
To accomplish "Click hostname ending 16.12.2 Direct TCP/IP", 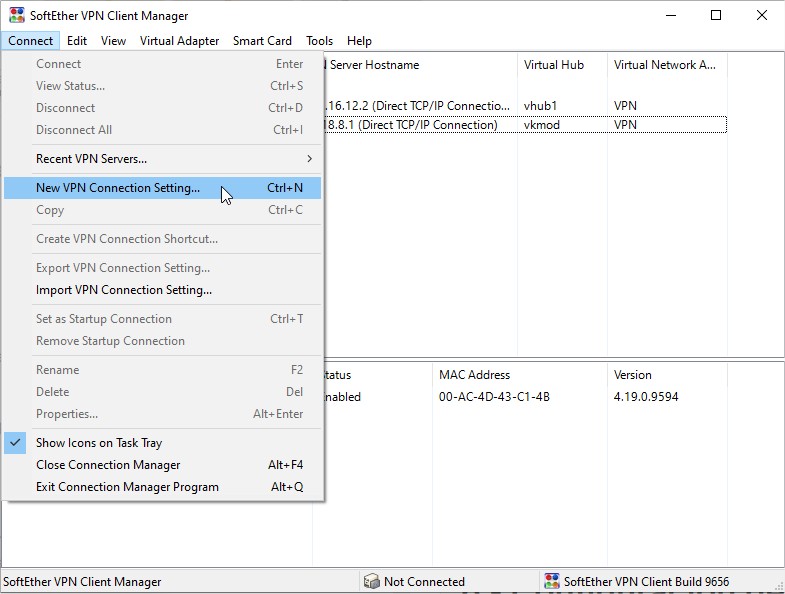I will [417, 106].
